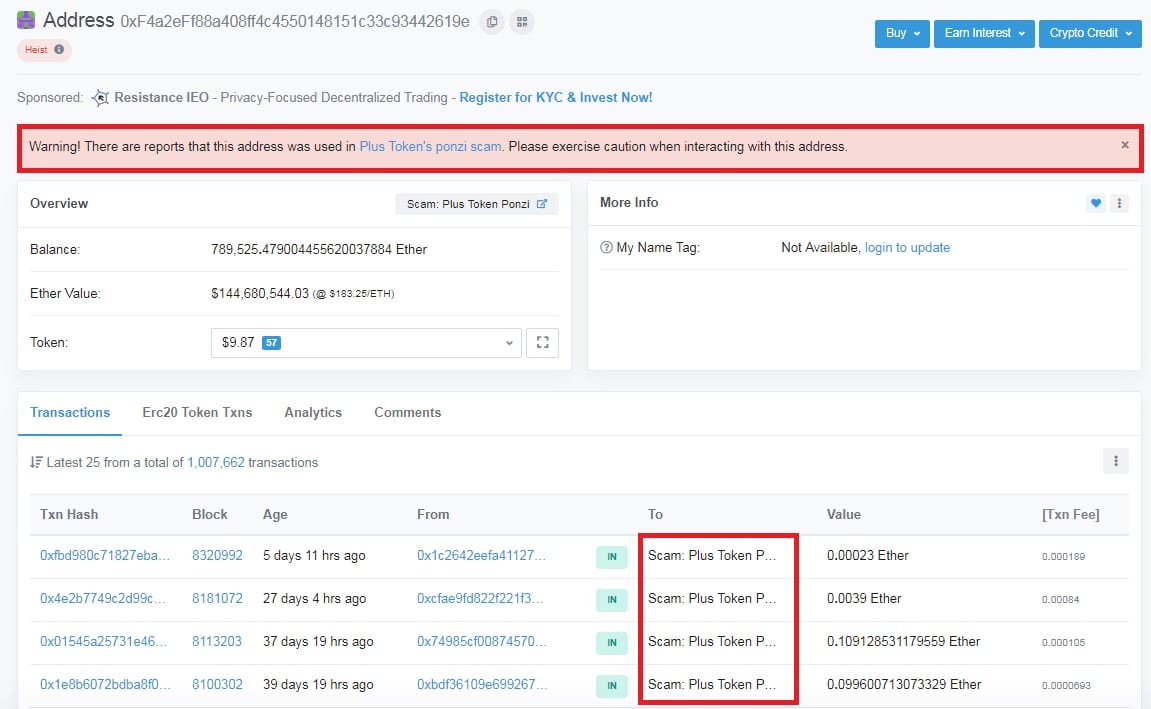
Task: Open block 8320992
Action: 217,556
